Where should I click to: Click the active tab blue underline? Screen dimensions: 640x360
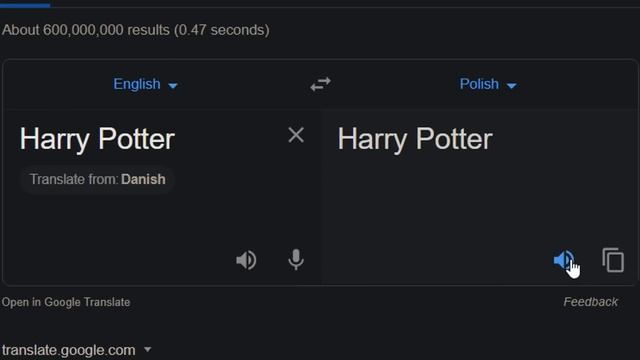[25, 5]
